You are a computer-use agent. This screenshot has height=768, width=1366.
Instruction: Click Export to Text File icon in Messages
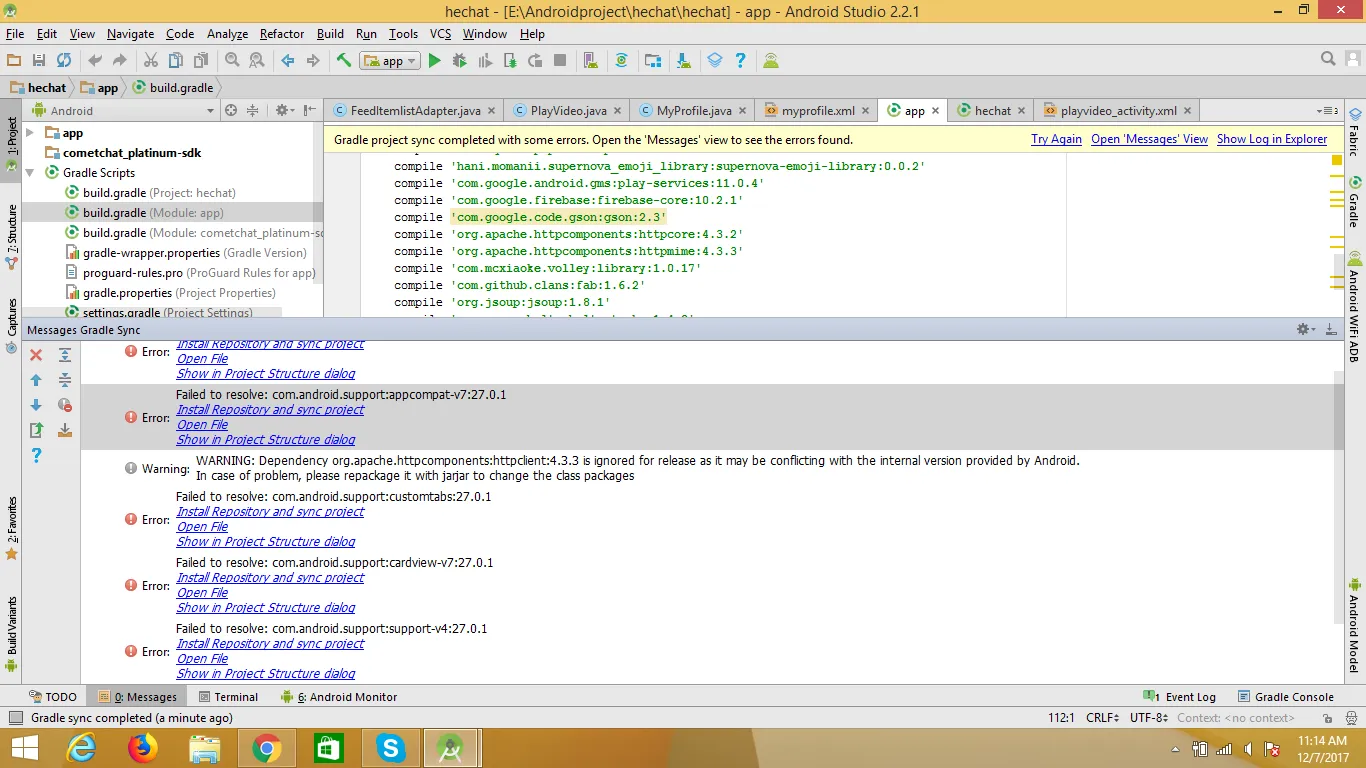[x=36, y=430]
